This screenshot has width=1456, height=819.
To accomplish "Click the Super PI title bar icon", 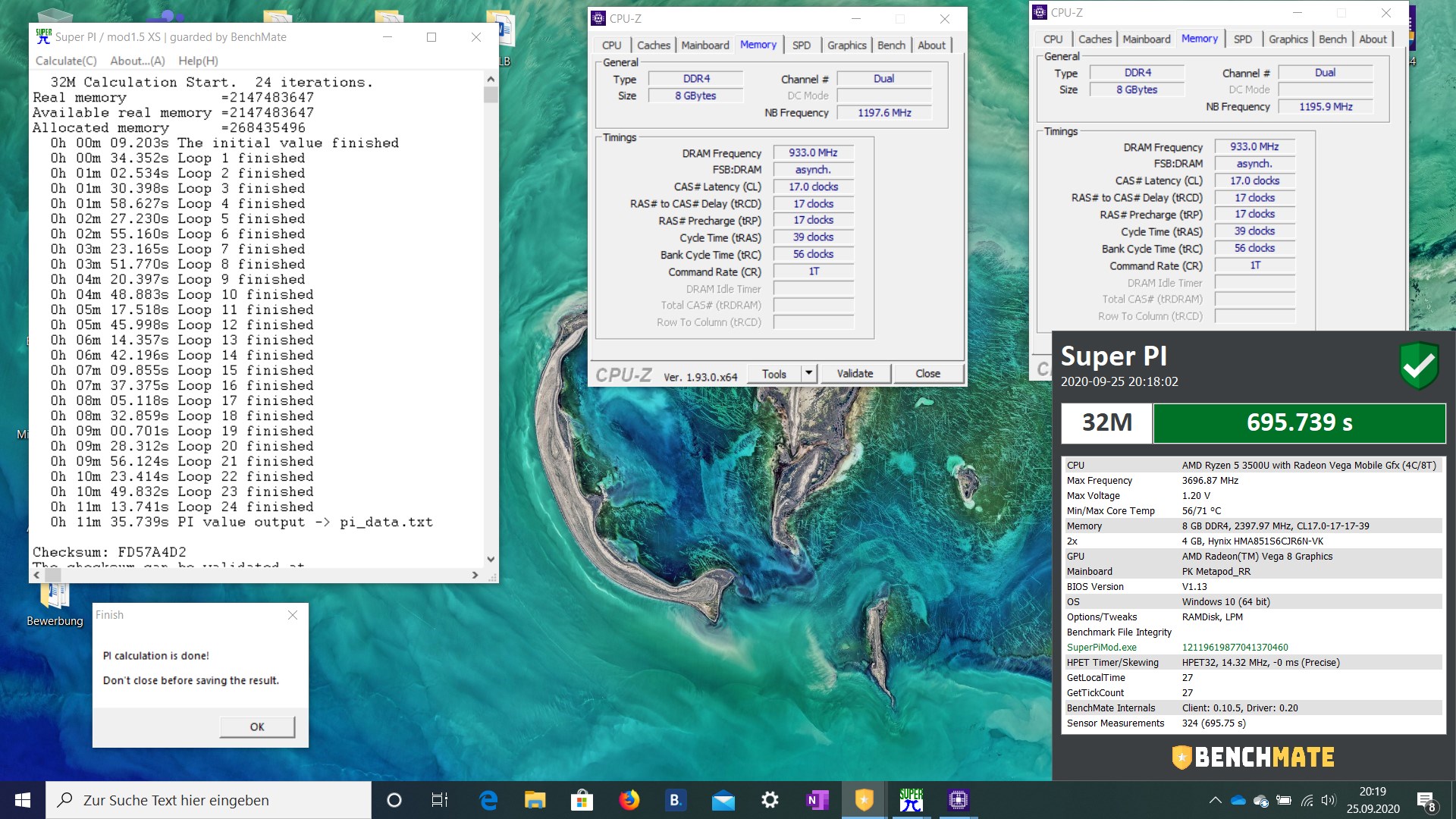I will 44,36.
